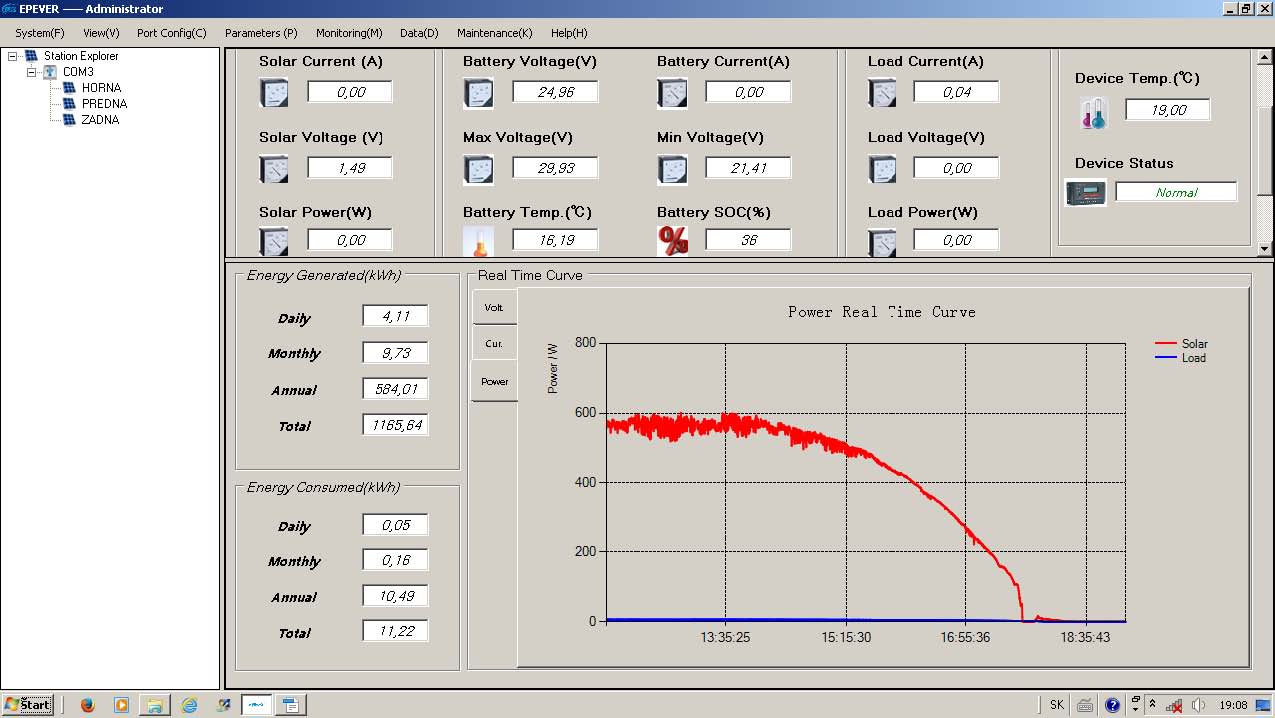Screen dimensions: 1275x718
Task: Click the blue Load legend entry
Action: (x=1181, y=357)
